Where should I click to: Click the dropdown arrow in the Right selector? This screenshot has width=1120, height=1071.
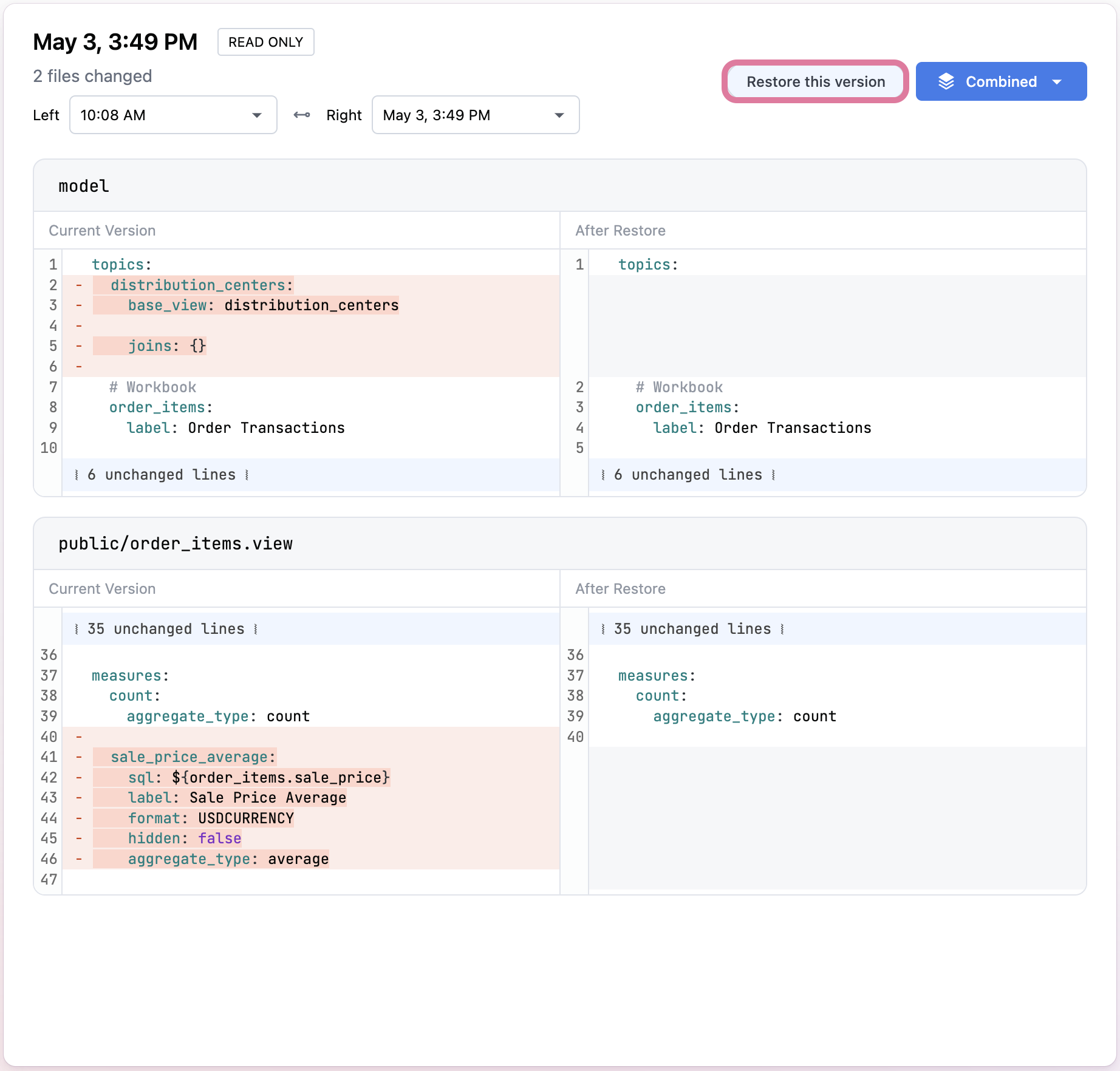point(559,115)
